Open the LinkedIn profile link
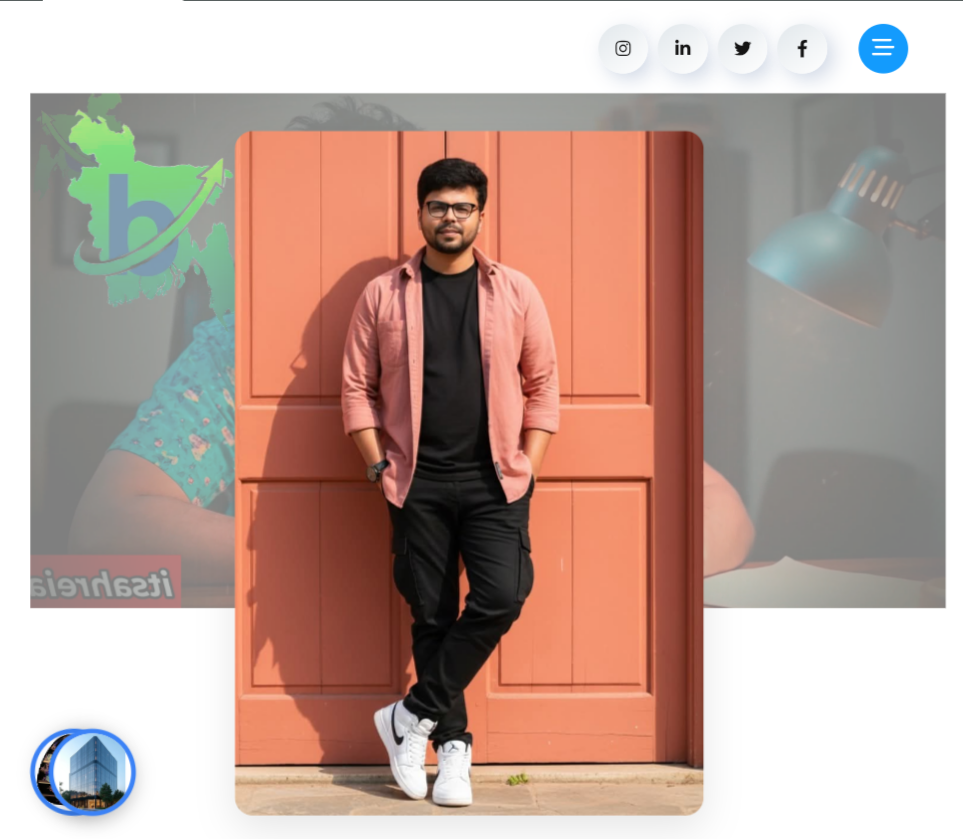The height and width of the screenshot is (839, 963). 682,49
